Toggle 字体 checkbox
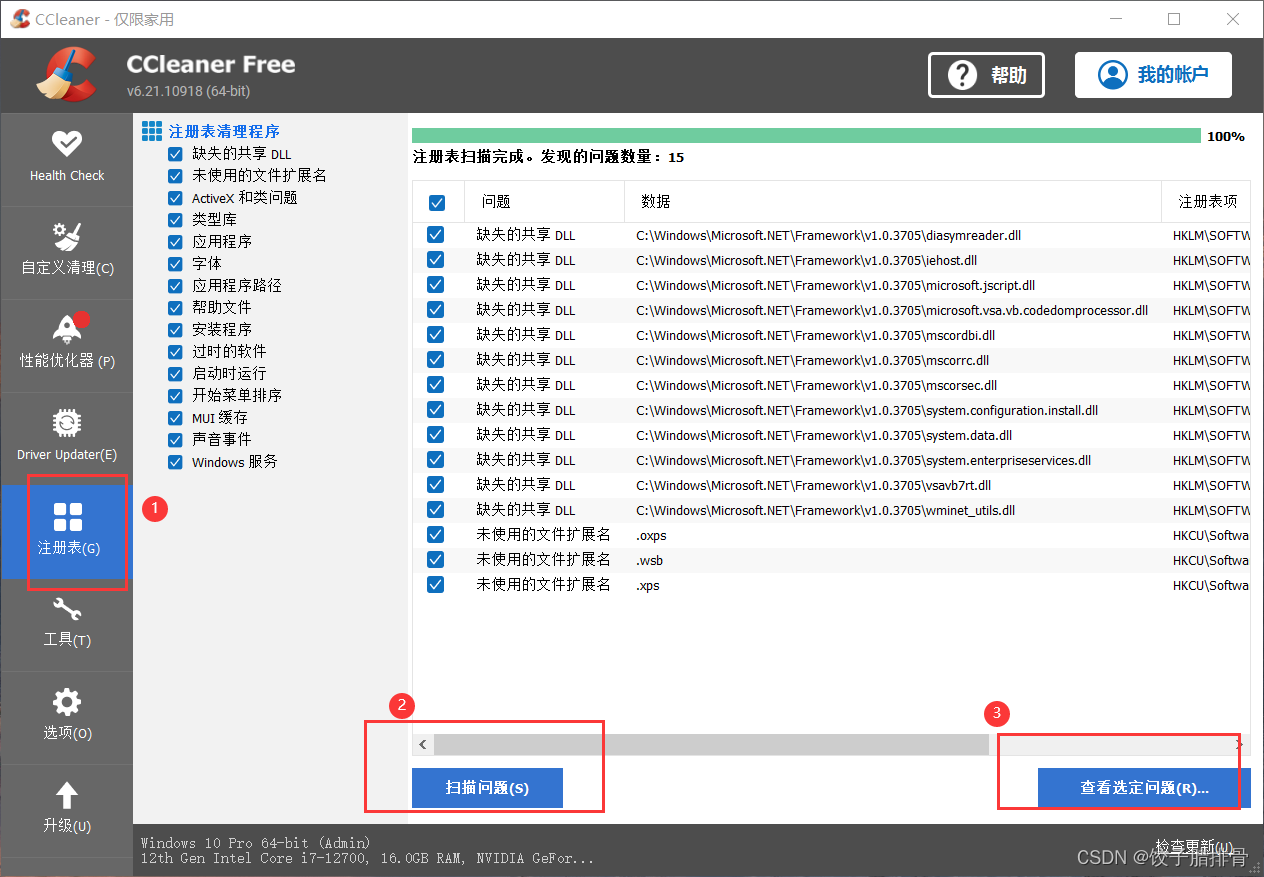The width and height of the screenshot is (1264, 877). (175, 264)
